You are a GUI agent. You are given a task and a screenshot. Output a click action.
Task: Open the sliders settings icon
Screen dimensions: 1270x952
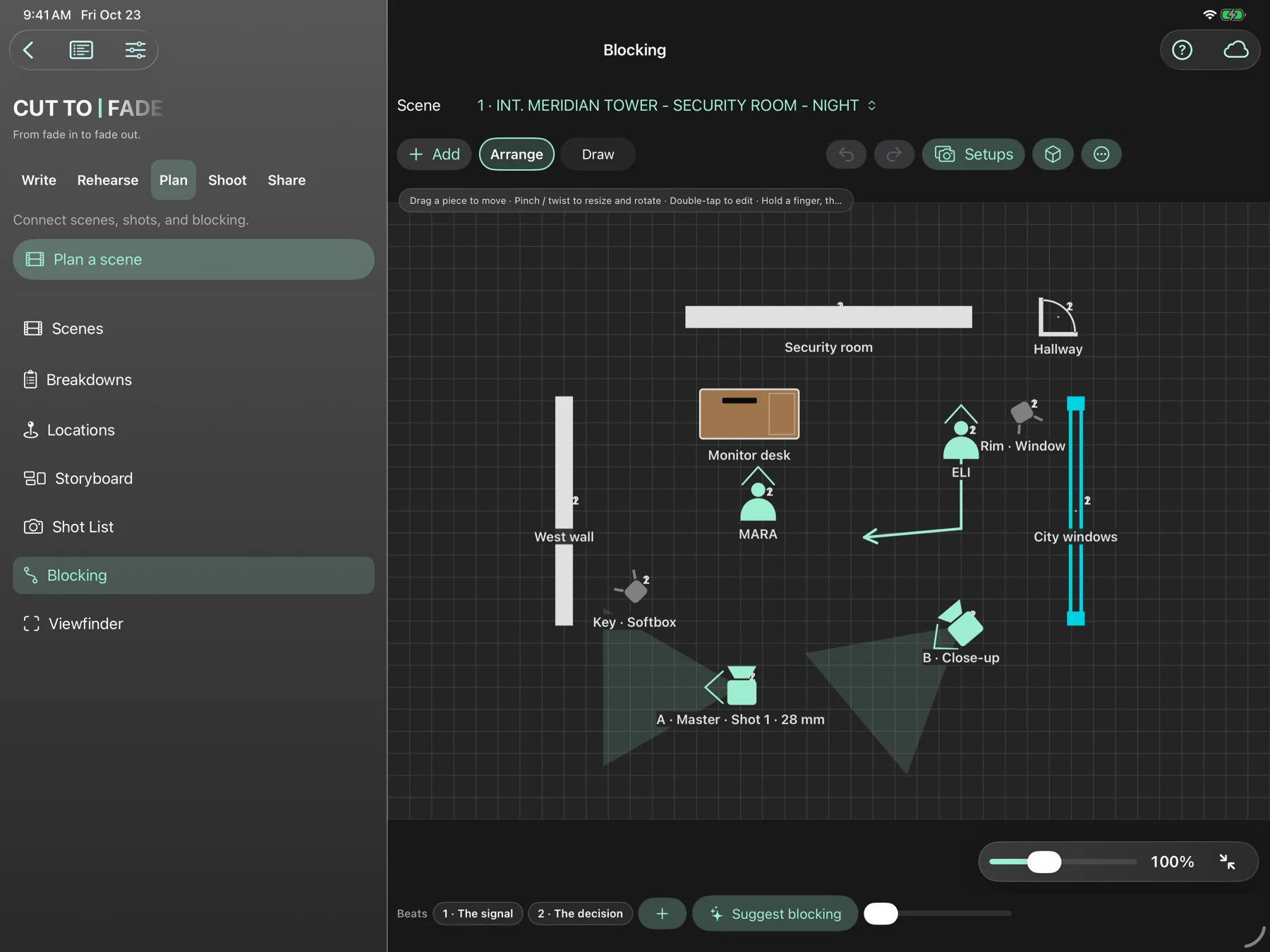click(135, 50)
